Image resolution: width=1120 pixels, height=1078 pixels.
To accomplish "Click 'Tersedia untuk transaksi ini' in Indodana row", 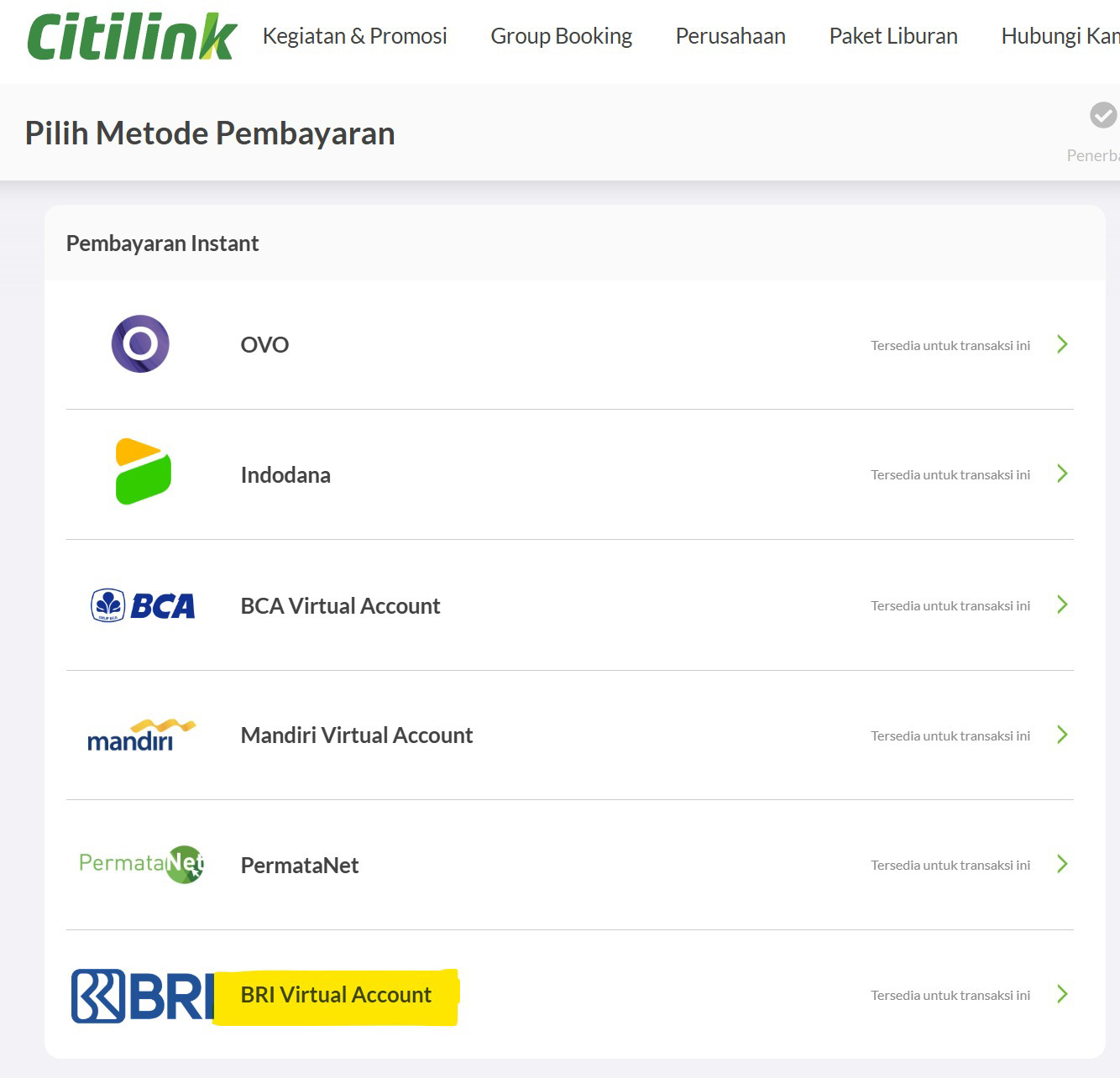I will click(x=950, y=474).
